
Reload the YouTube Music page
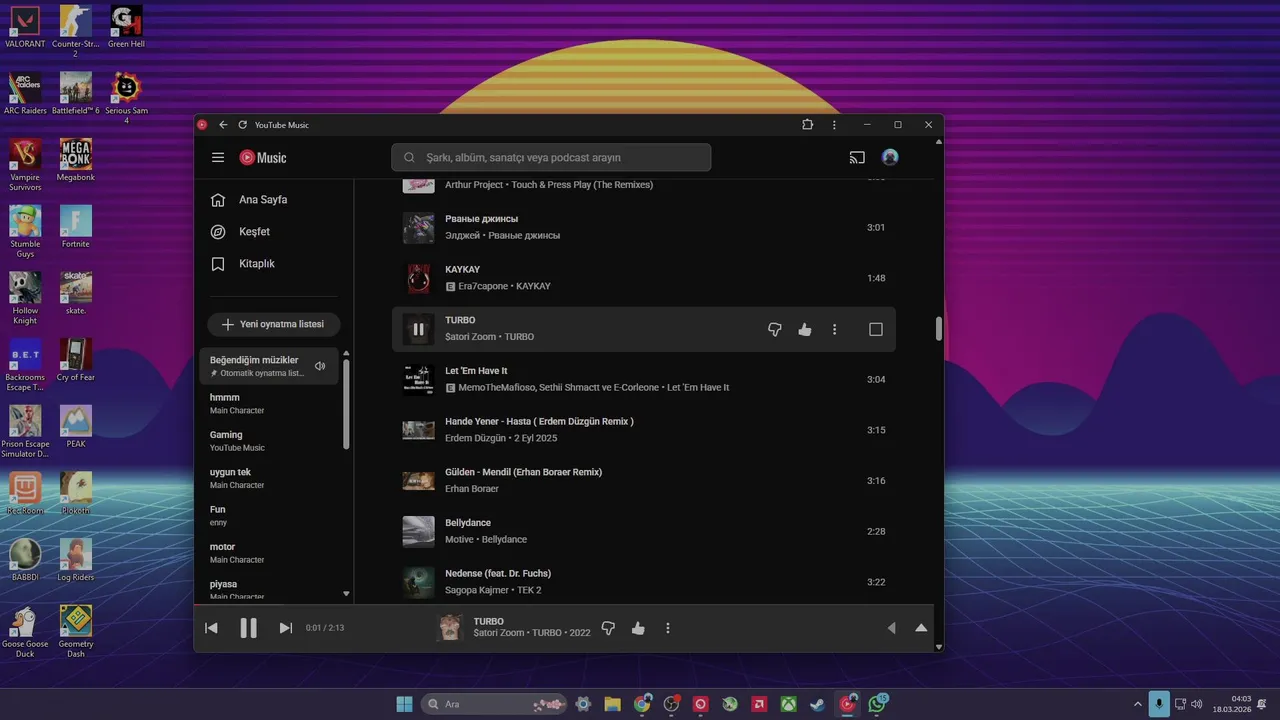point(242,125)
